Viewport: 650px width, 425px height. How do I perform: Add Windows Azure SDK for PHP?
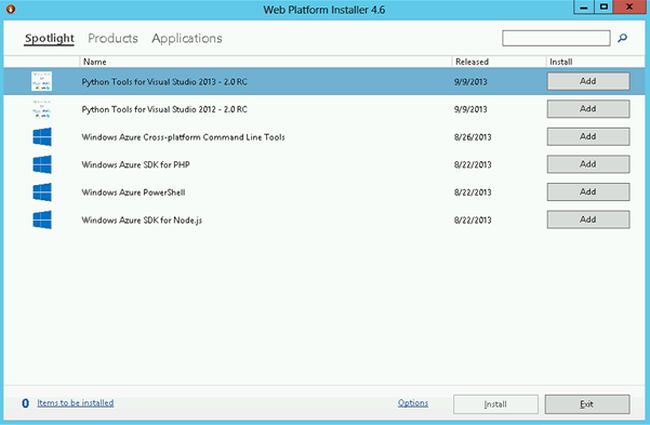tap(588, 164)
